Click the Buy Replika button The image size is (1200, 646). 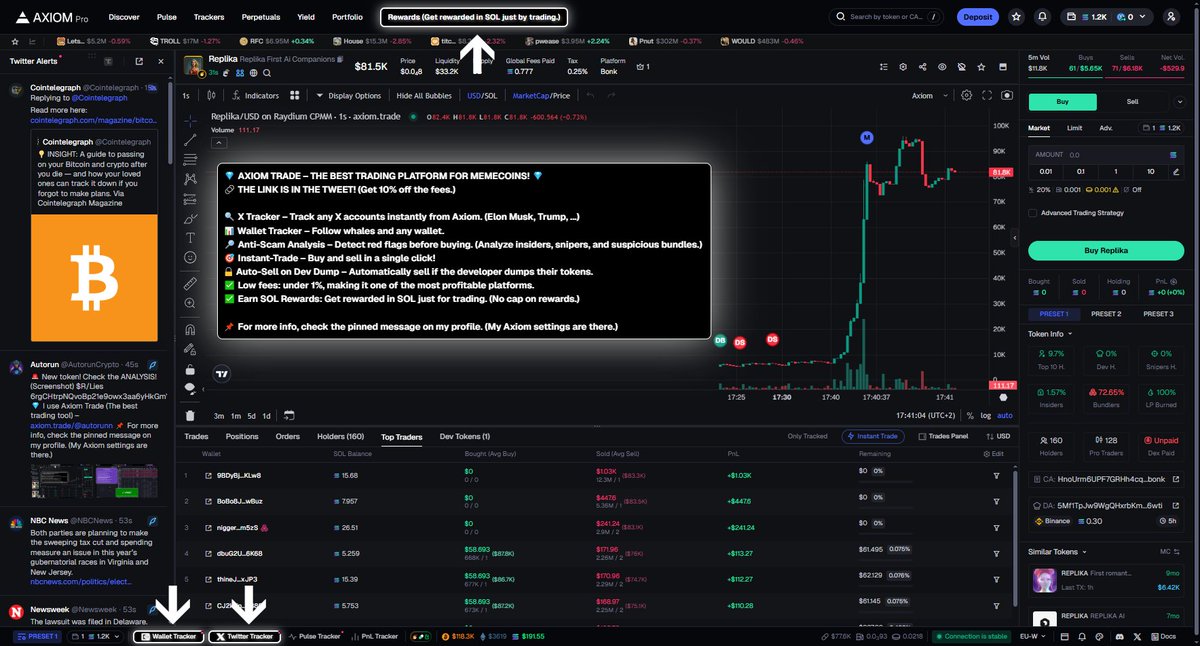[x=1104, y=250]
